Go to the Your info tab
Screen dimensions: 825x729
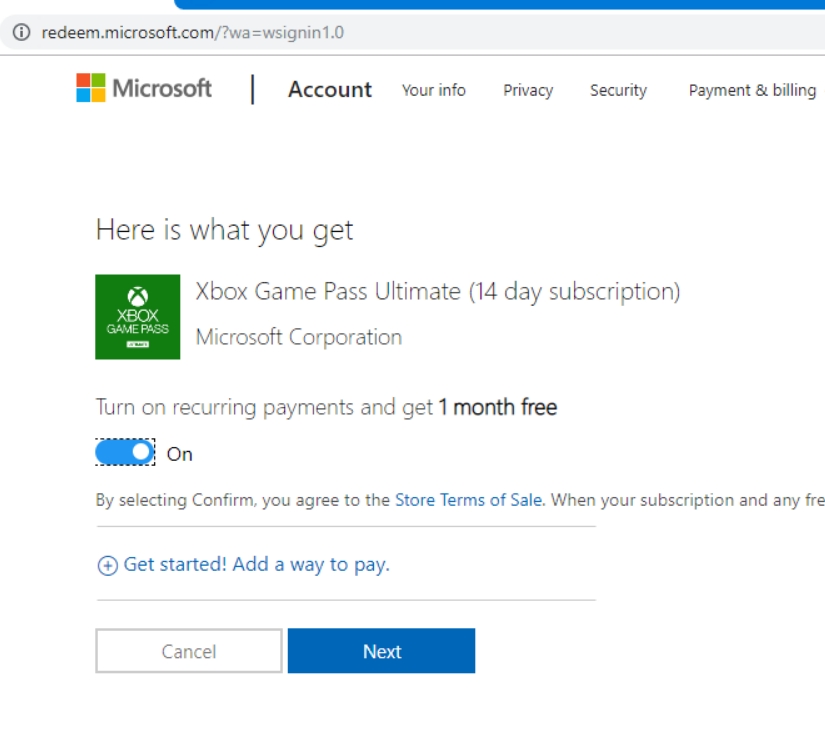click(x=434, y=90)
